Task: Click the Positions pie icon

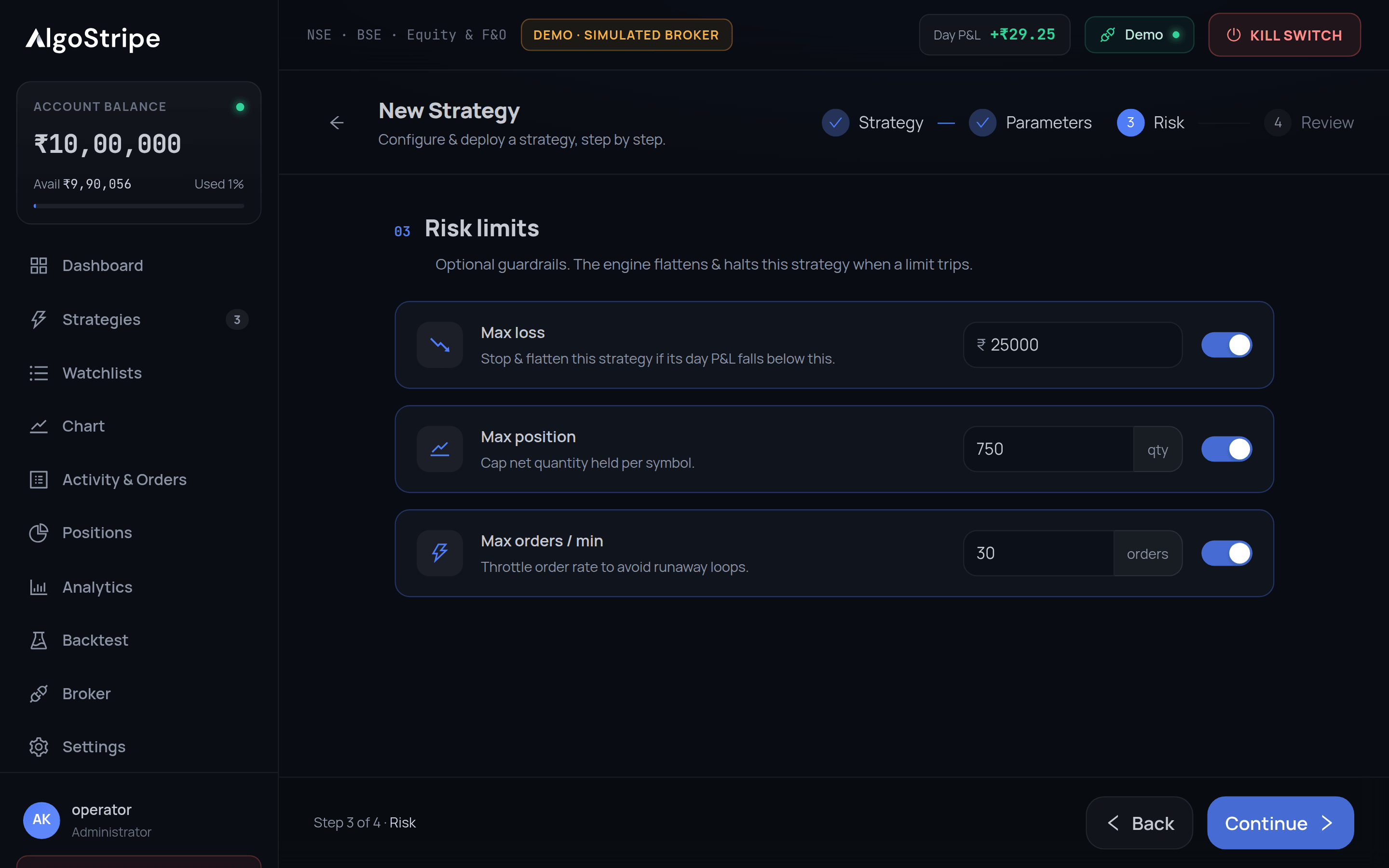Action: click(39, 533)
